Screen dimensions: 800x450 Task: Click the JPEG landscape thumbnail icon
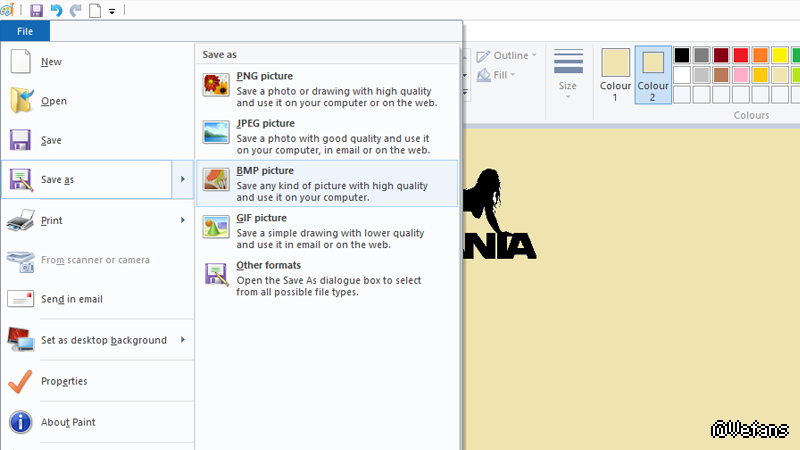(x=216, y=132)
